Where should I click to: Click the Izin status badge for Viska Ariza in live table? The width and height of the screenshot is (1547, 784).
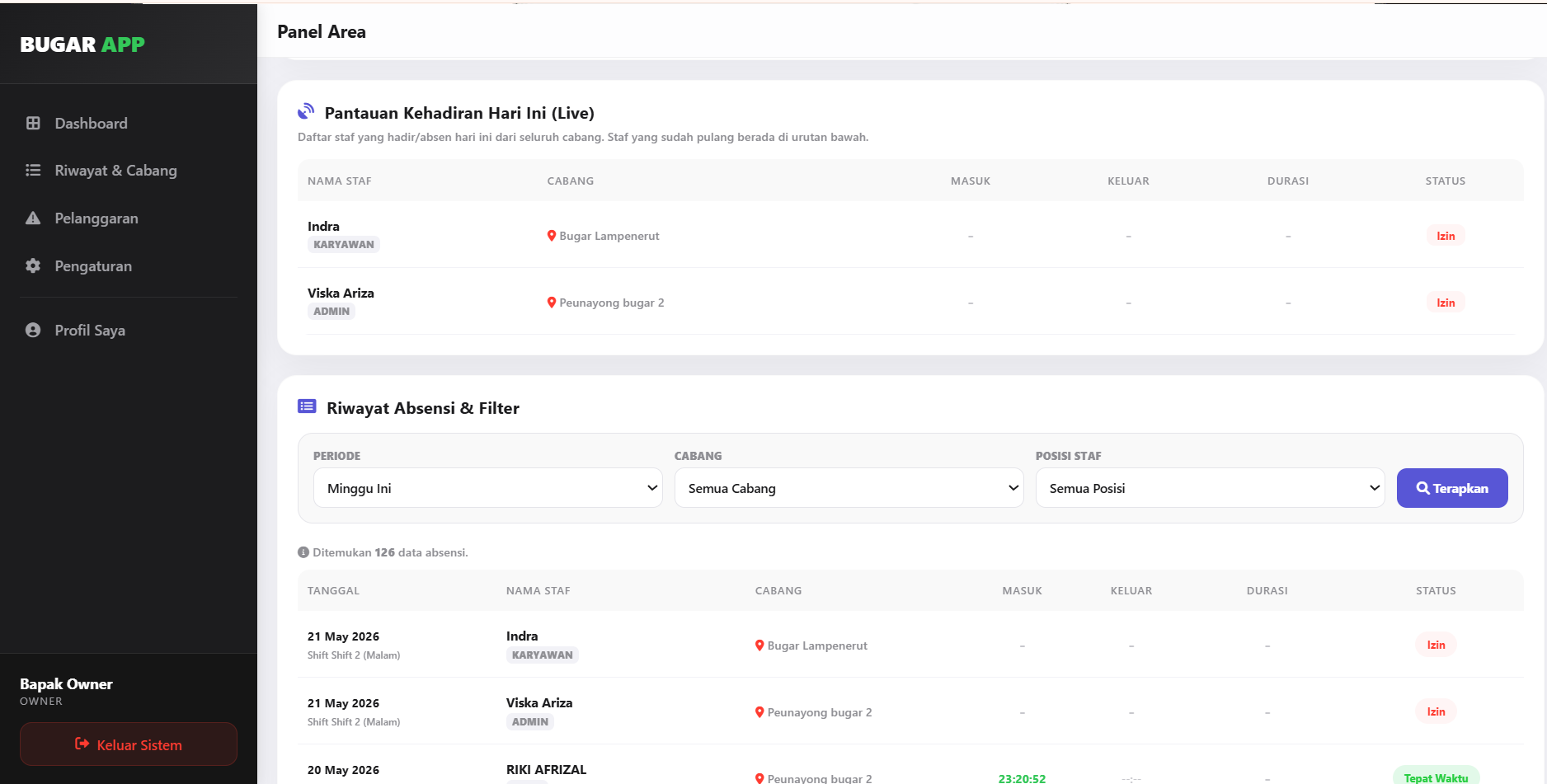1446,303
